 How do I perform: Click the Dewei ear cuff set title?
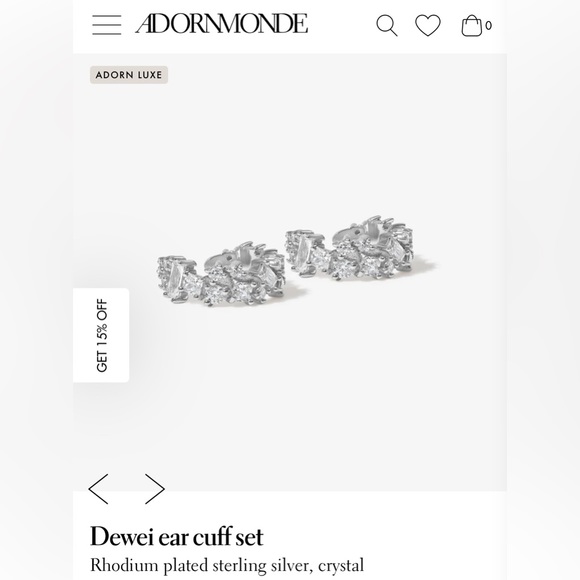point(176,536)
